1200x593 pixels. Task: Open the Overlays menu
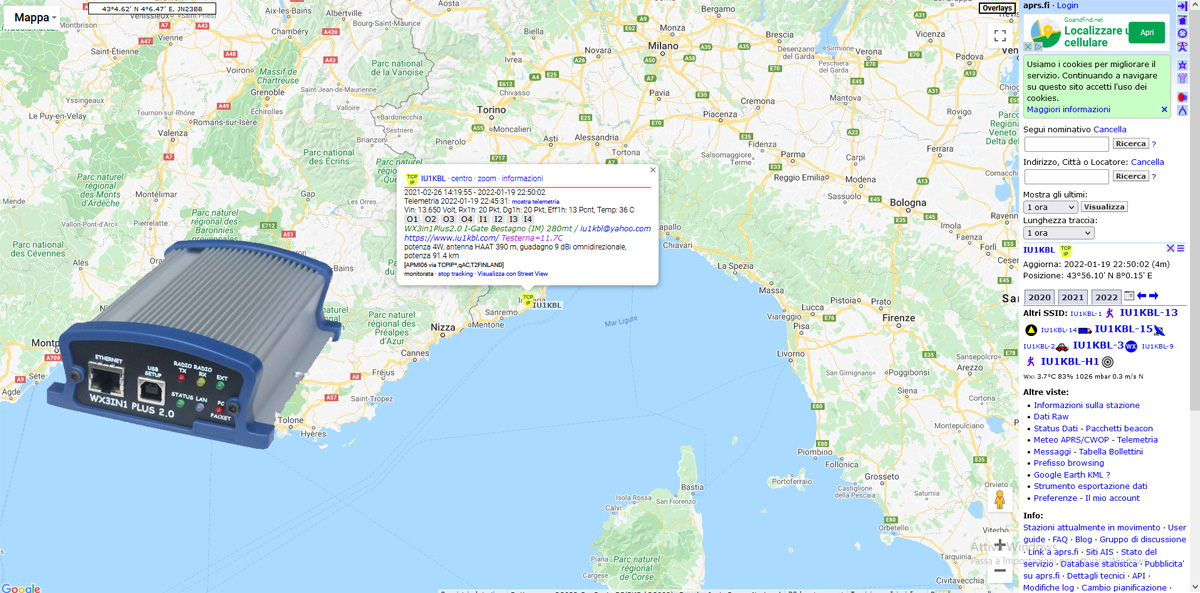996,8
